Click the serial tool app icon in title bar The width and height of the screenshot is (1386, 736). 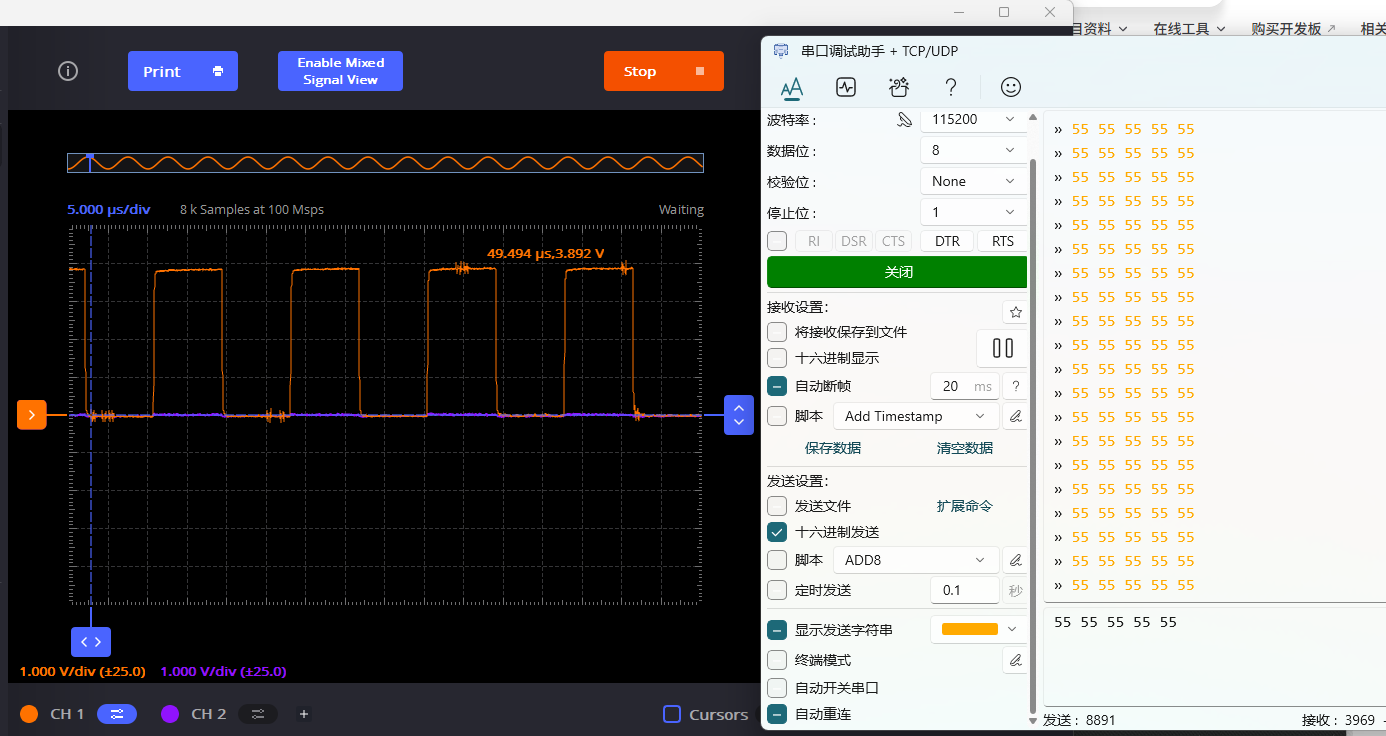[781, 51]
